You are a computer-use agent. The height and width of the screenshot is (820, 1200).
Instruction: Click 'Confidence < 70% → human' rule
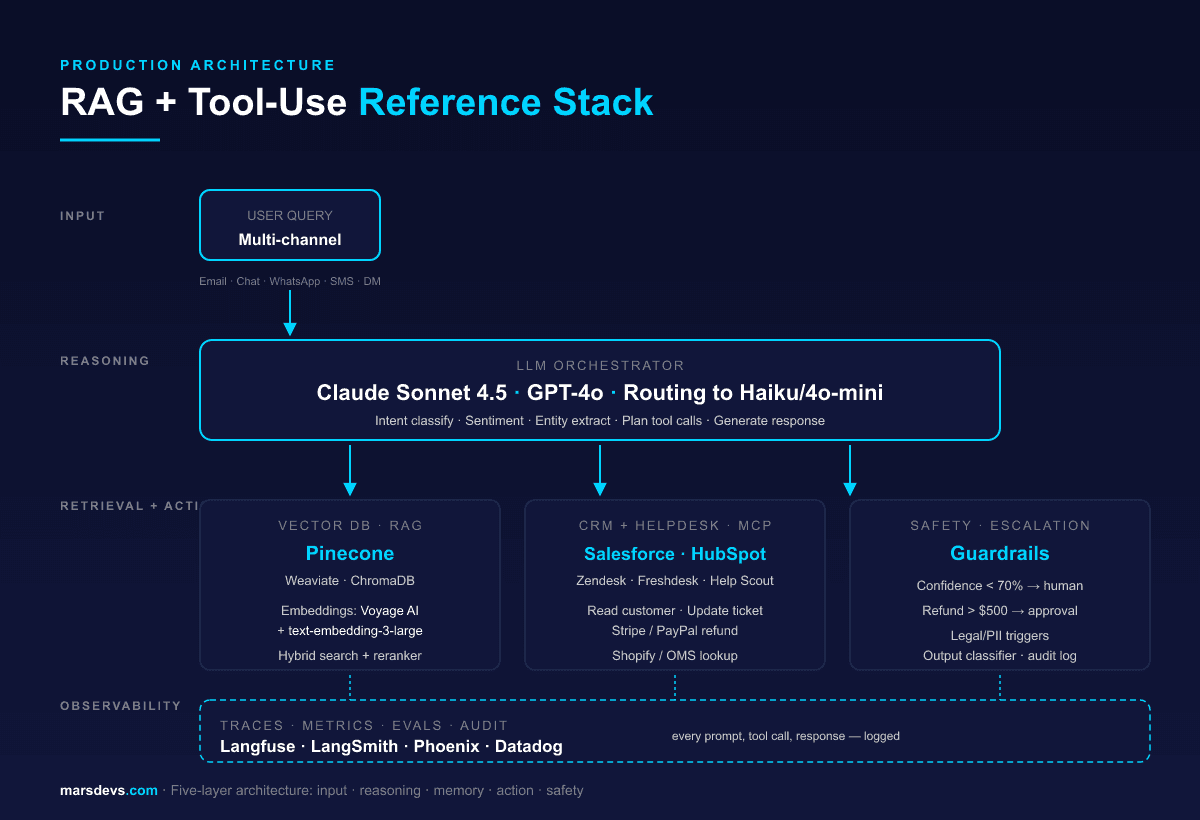pos(1000,586)
